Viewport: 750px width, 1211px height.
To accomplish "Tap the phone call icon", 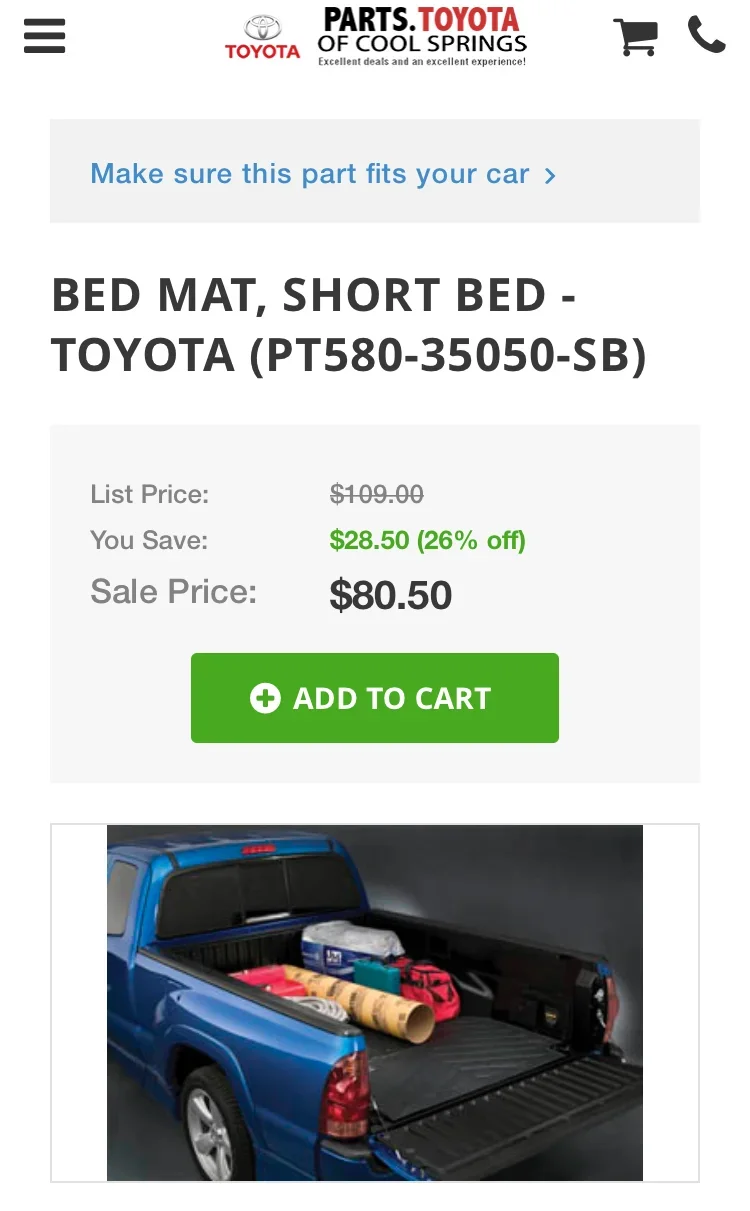I will click(x=706, y=35).
